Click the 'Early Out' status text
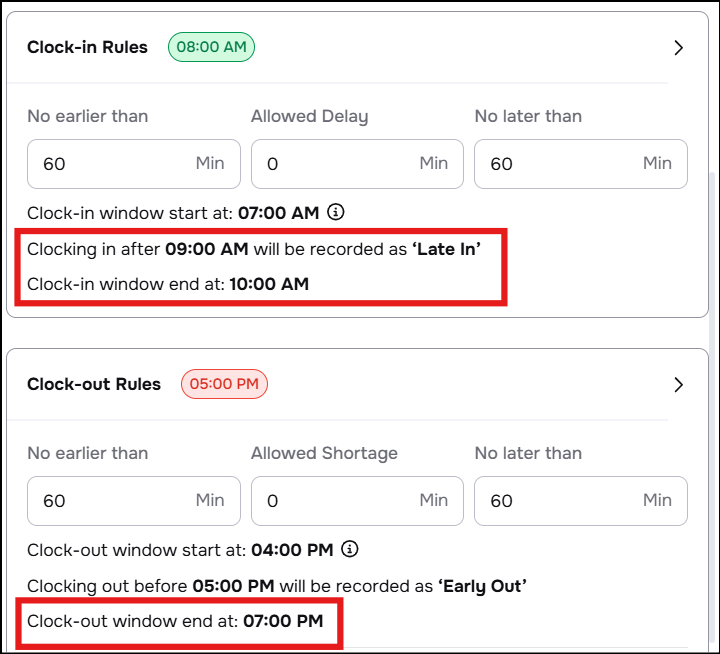This screenshot has width=720, height=654. coord(482,585)
